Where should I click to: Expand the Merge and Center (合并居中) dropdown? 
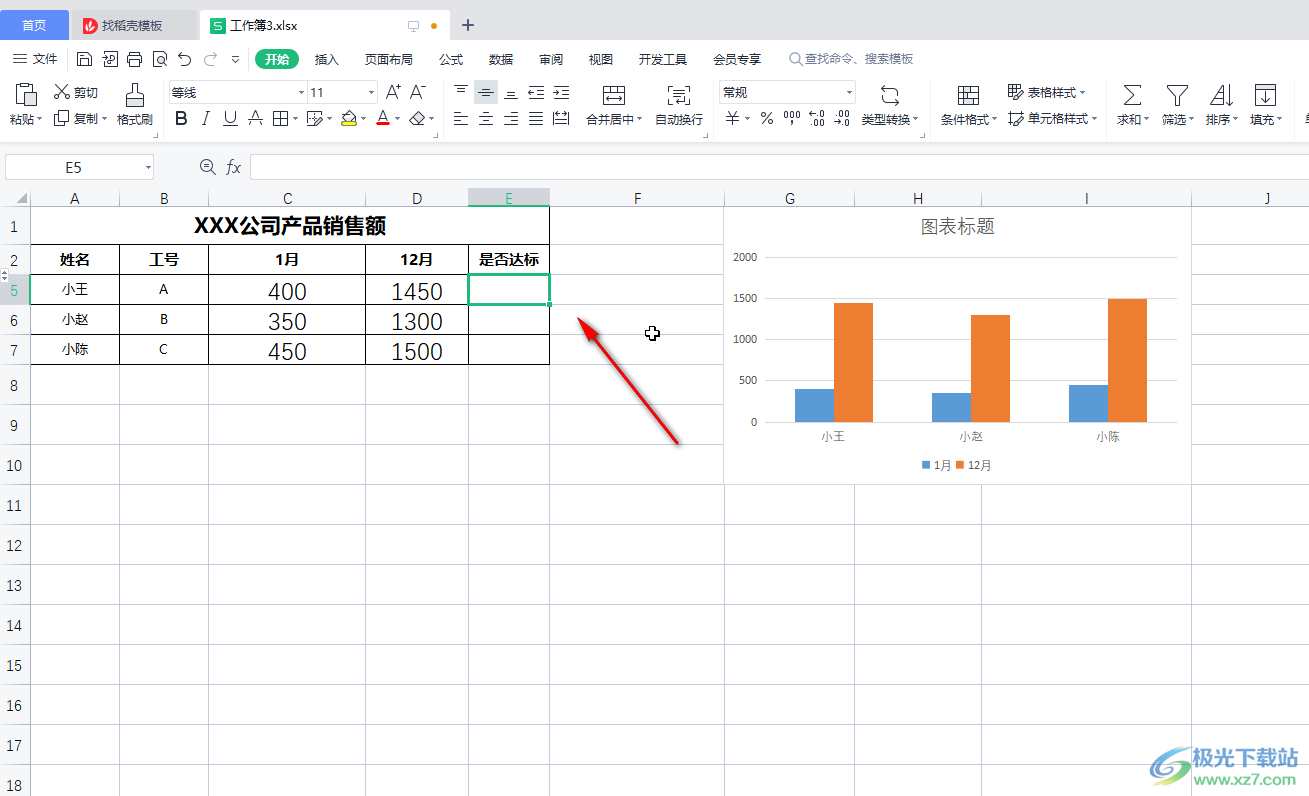(639, 120)
